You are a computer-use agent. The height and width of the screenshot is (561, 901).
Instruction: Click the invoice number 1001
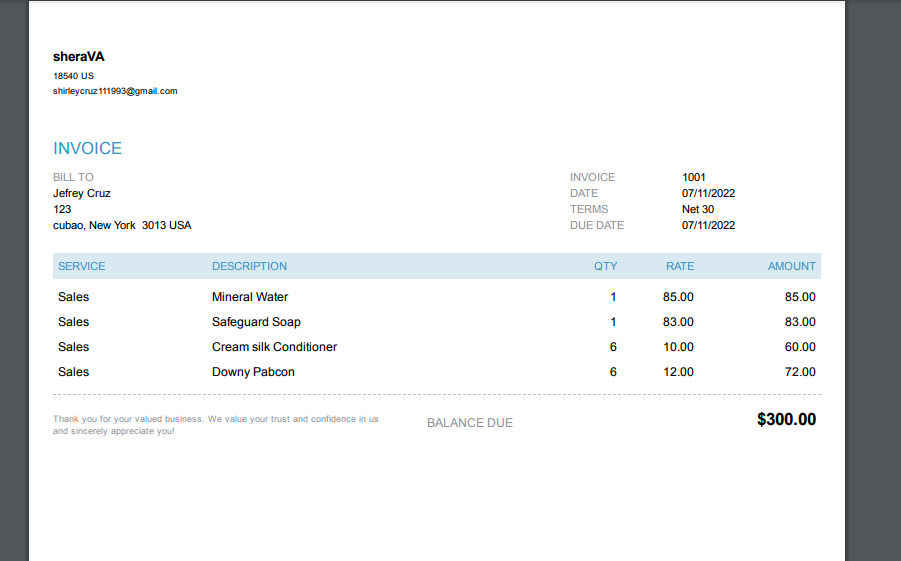(x=694, y=177)
